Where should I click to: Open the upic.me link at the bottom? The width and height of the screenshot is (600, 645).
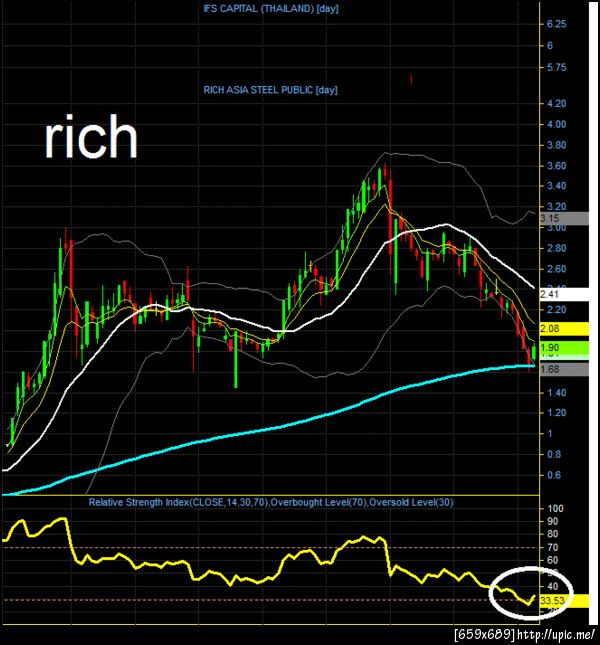coord(555,634)
